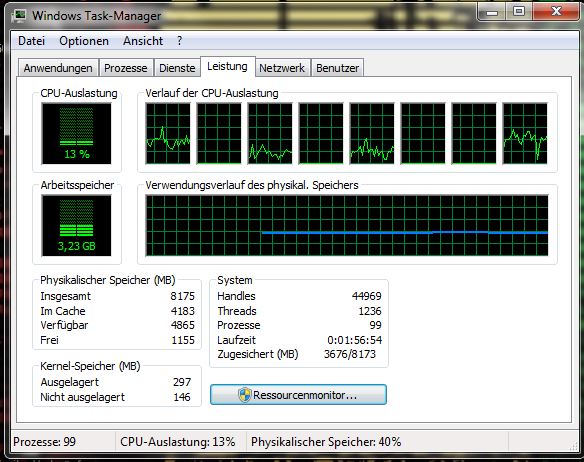
Task: Click the Verfügbar value 4865
Action: coord(182,325)
